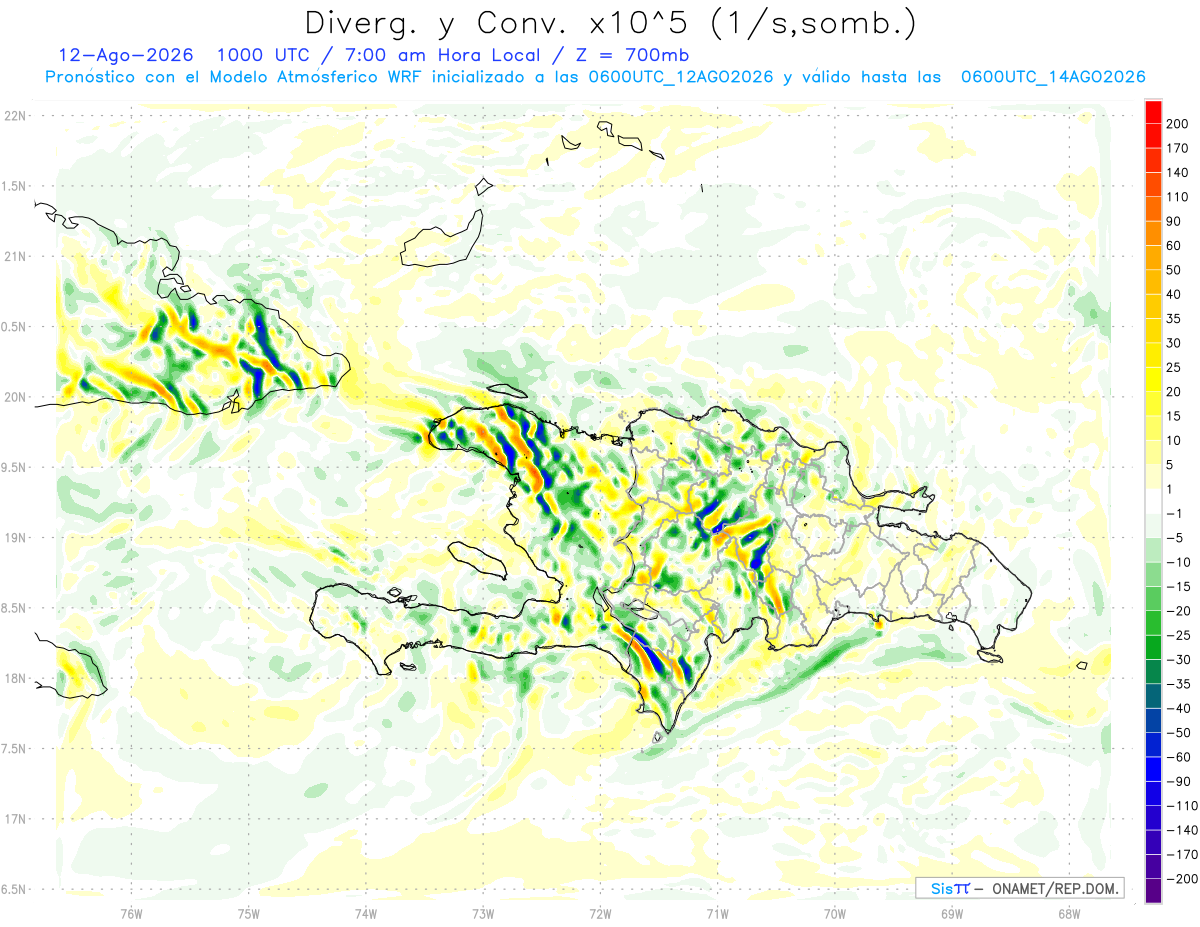The width and height of the screenshot is (1200, 927).
Task: Click the '68W' longitude label
Action: click(1069, 914)
